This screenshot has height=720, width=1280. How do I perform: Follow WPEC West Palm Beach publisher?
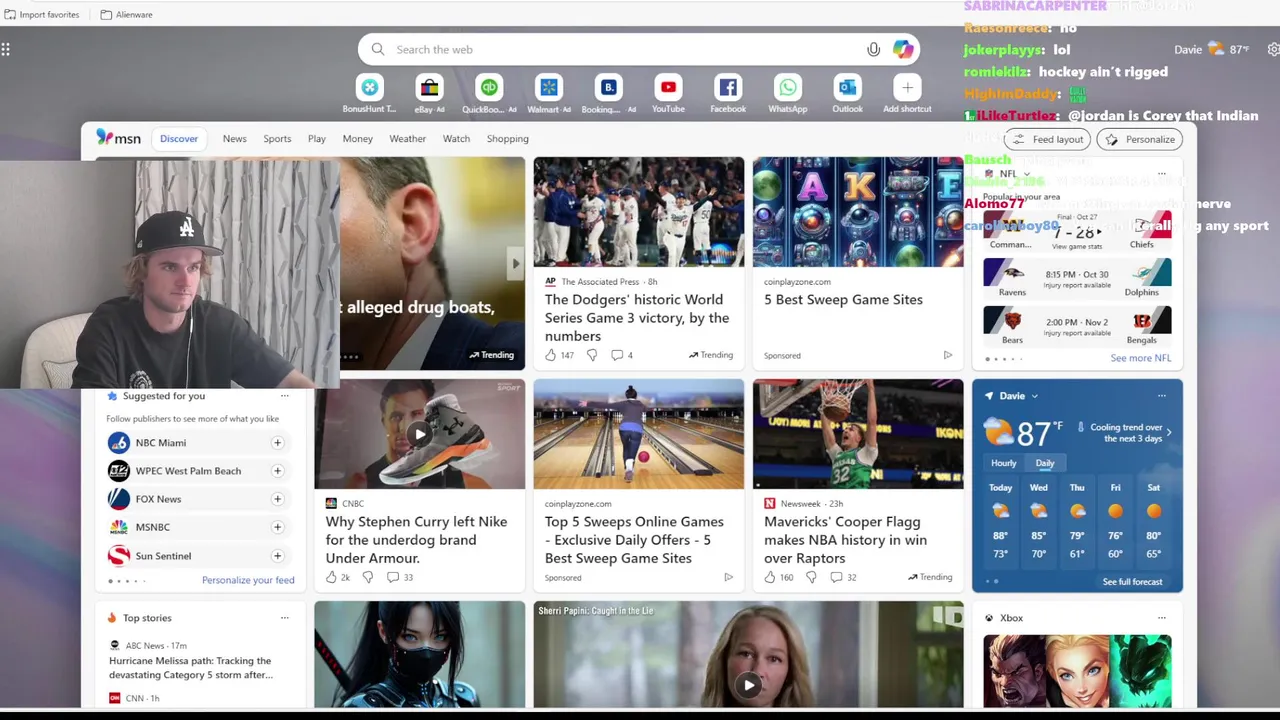277,470
